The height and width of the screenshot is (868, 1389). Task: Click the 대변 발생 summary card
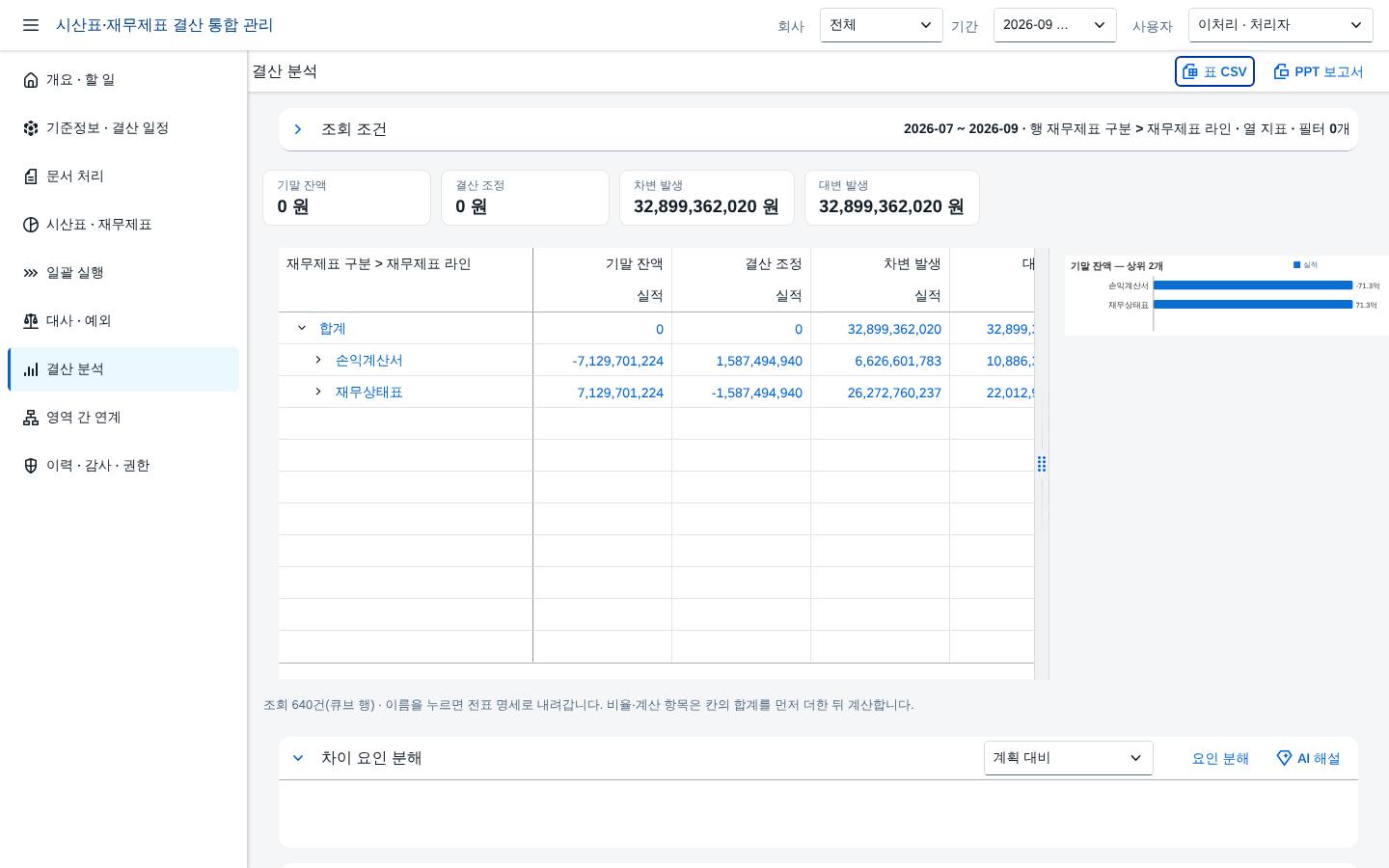pyautogui.click(x=892, y=198)
